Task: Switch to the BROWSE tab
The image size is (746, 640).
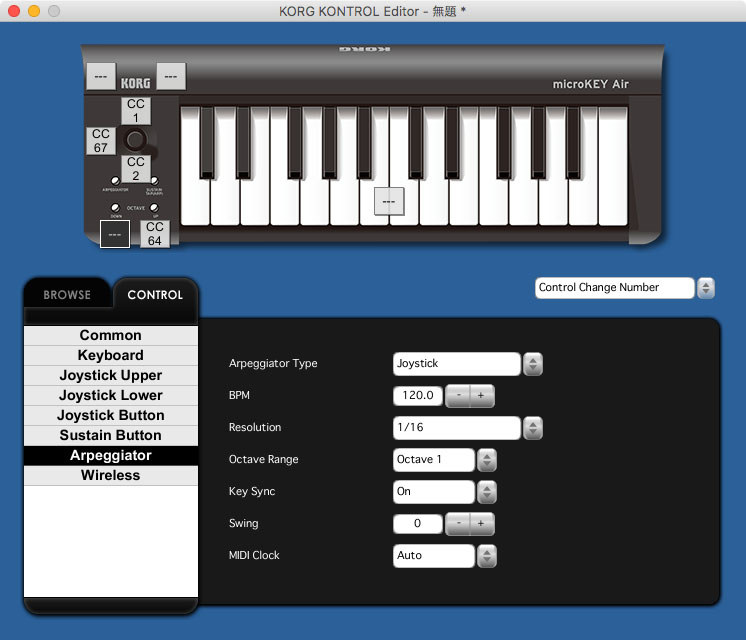Action: tap(67, 295)
